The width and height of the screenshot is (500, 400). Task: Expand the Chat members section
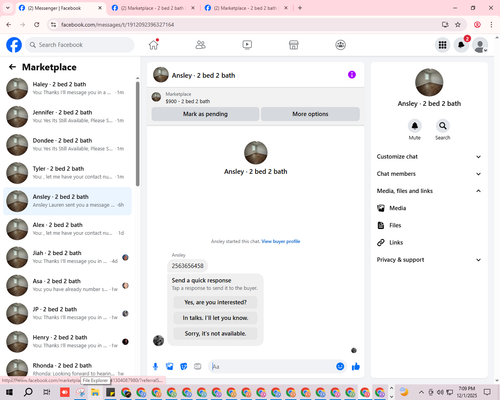pyautogui.click(x=429, y=174)
